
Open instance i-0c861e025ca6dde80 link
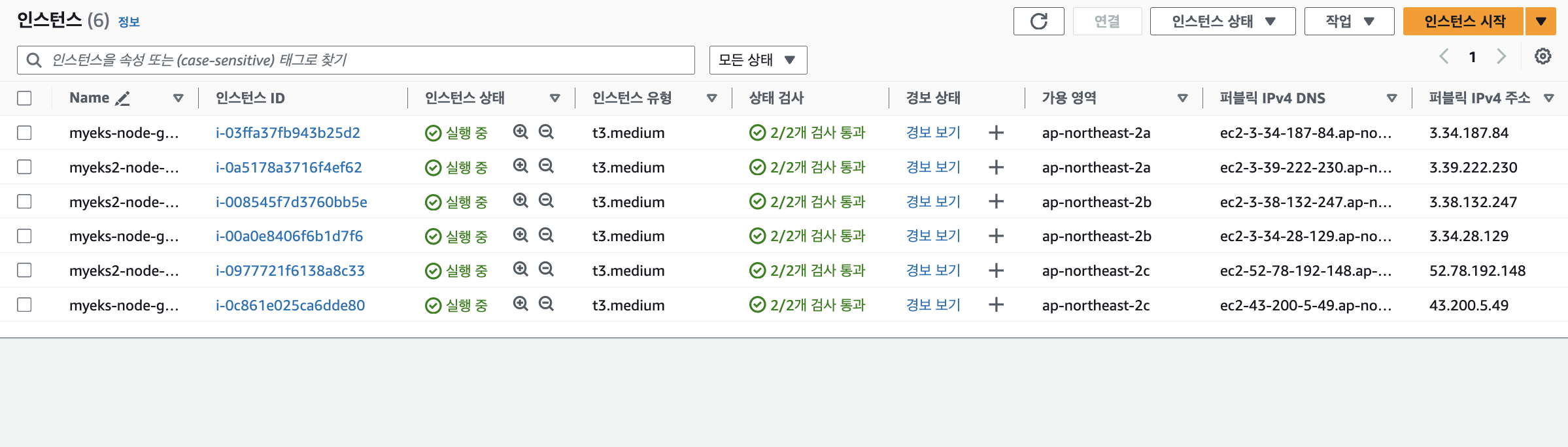pos(290,305)
